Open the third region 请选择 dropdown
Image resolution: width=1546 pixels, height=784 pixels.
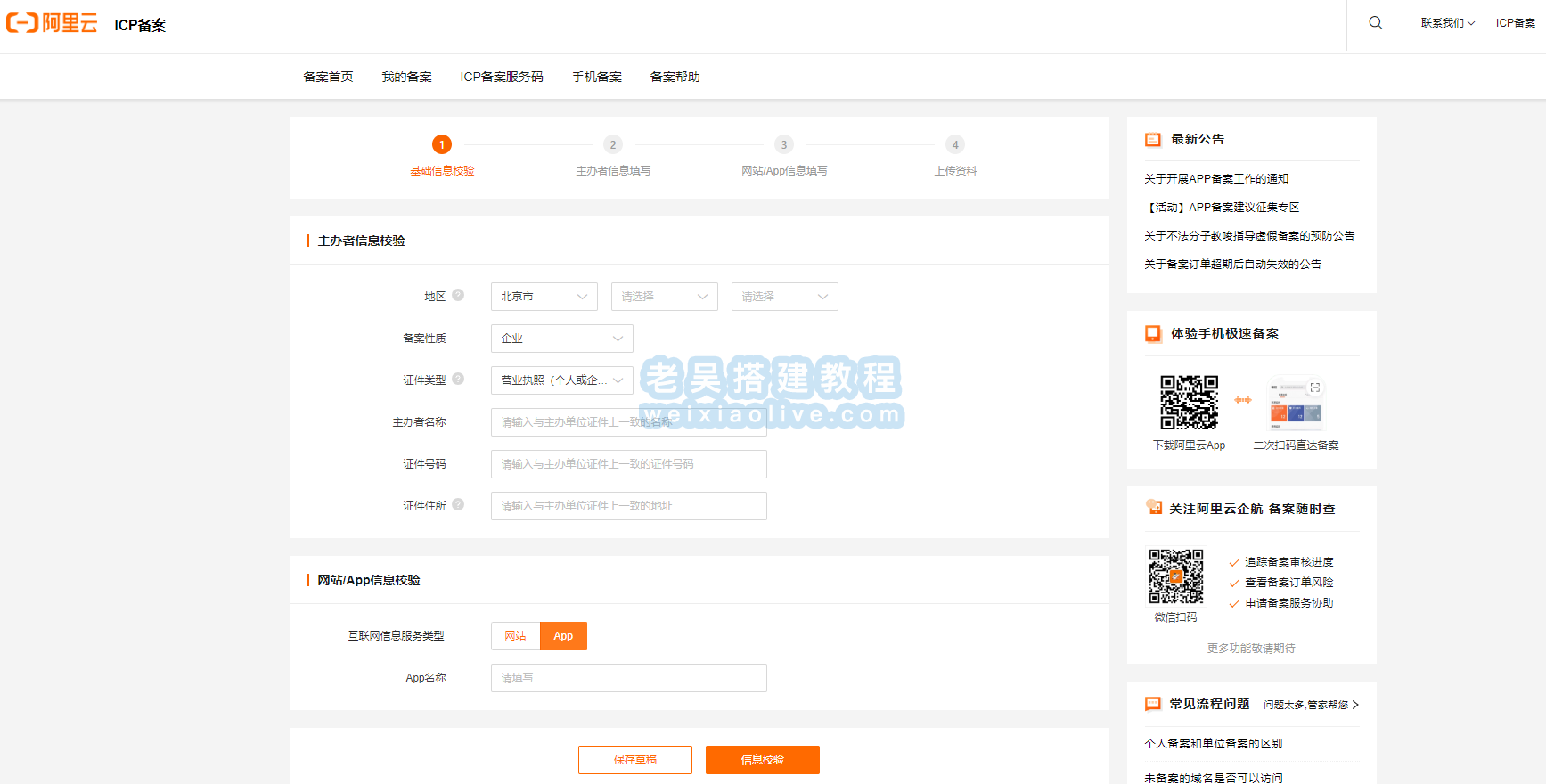785,297
